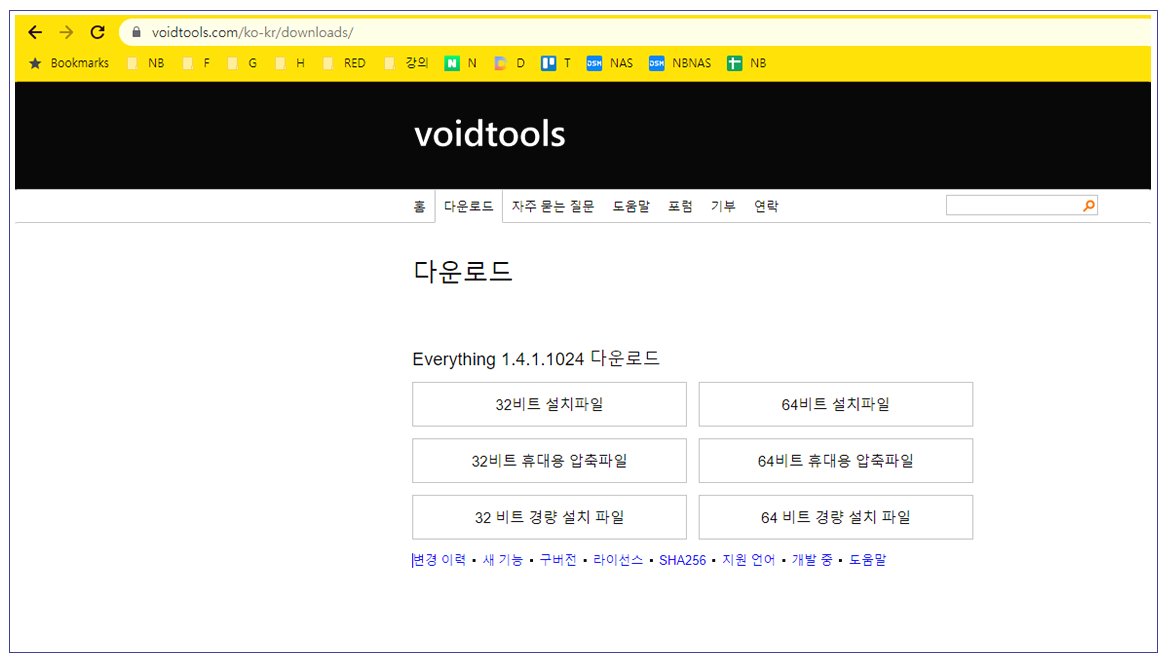Image resolution: width=1166 pixels, height=663 pixels.
Task: Open the D bookmark
Action: coord(510,63)
